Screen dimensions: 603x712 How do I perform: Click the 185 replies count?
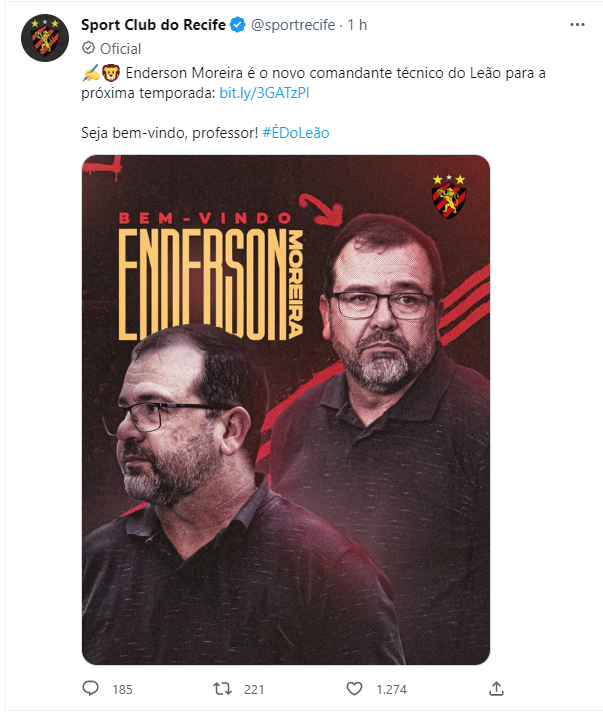pyautogui.click(x=122, y=689)
